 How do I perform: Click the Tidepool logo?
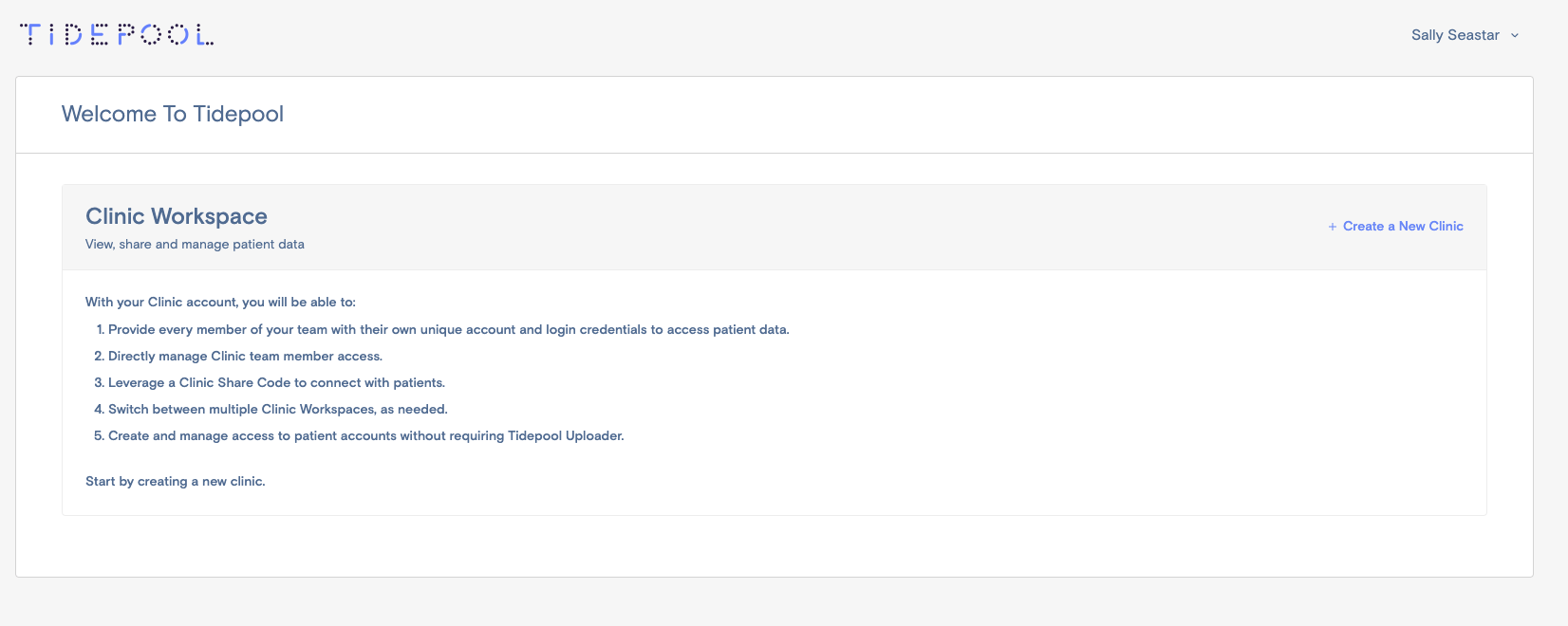tap(117, 35)
